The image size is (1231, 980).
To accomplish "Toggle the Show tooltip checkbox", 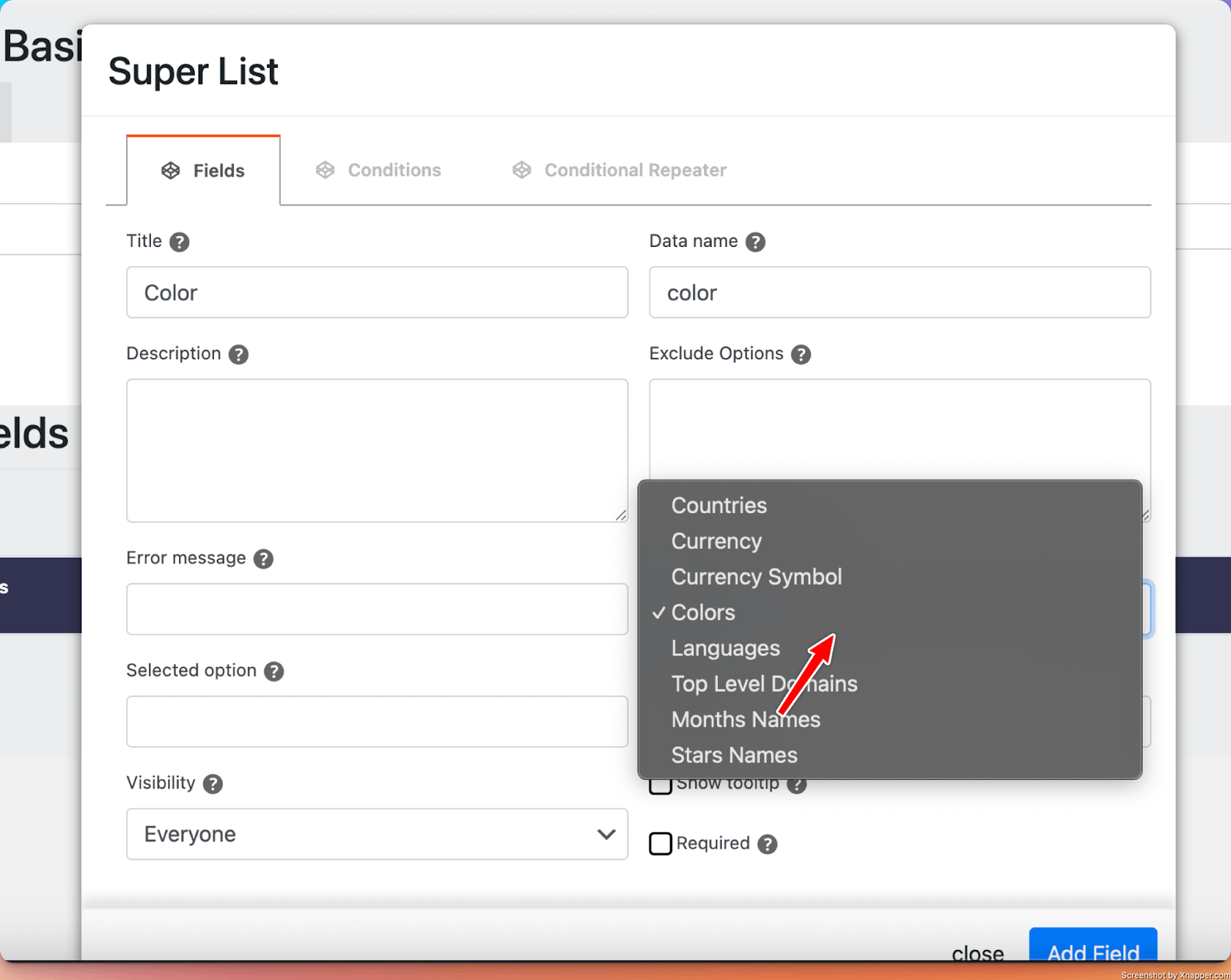I will coord(659,786).
